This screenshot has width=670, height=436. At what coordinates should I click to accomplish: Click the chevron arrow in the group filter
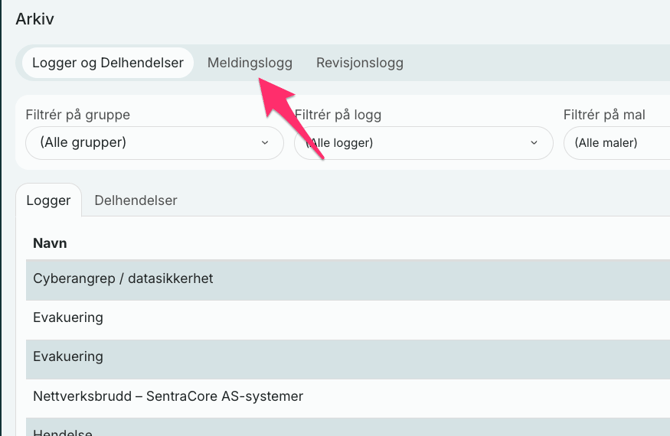(x=265, y=143)
